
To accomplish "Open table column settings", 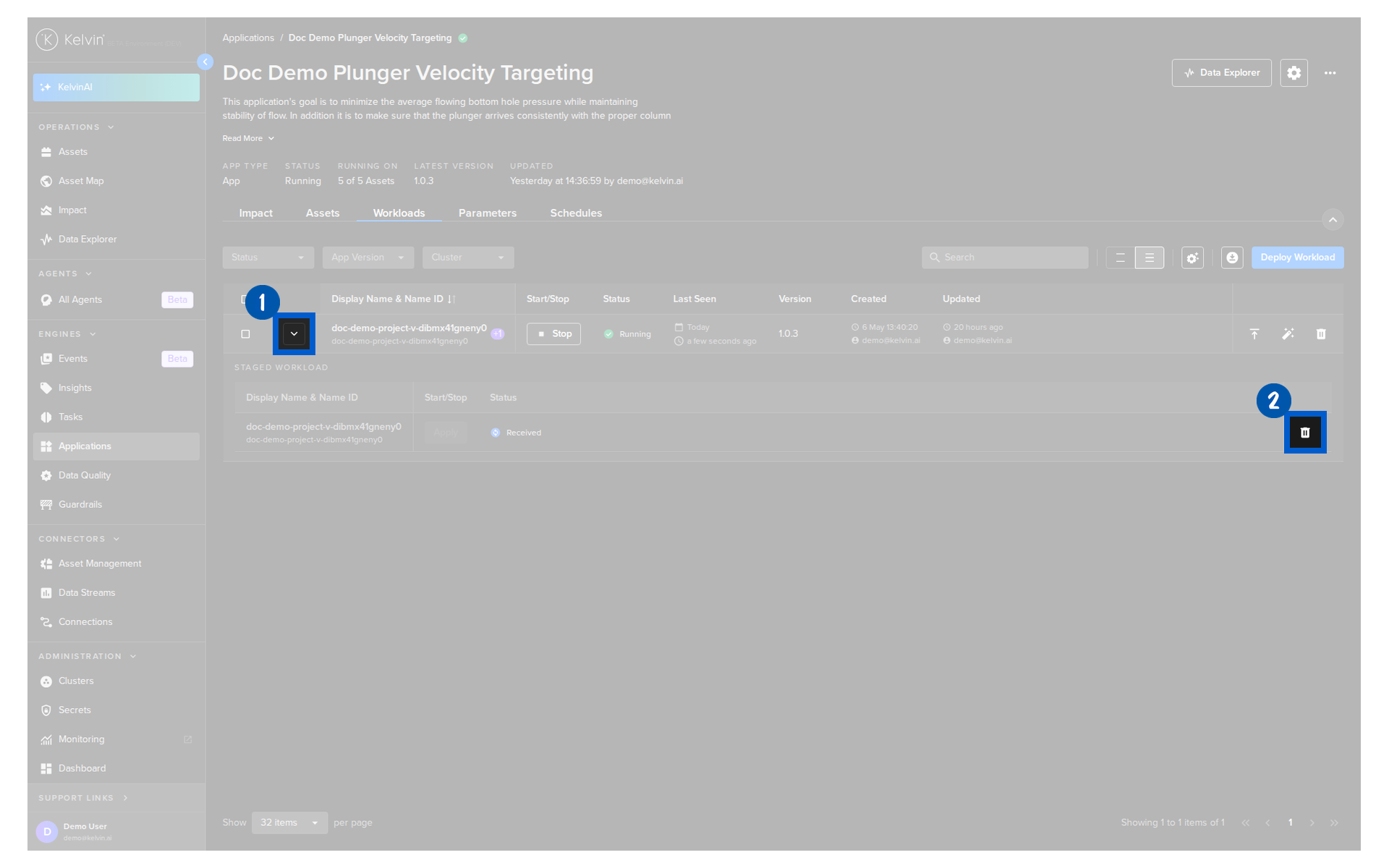I will pyautogui.click(x=1192, y=258).
